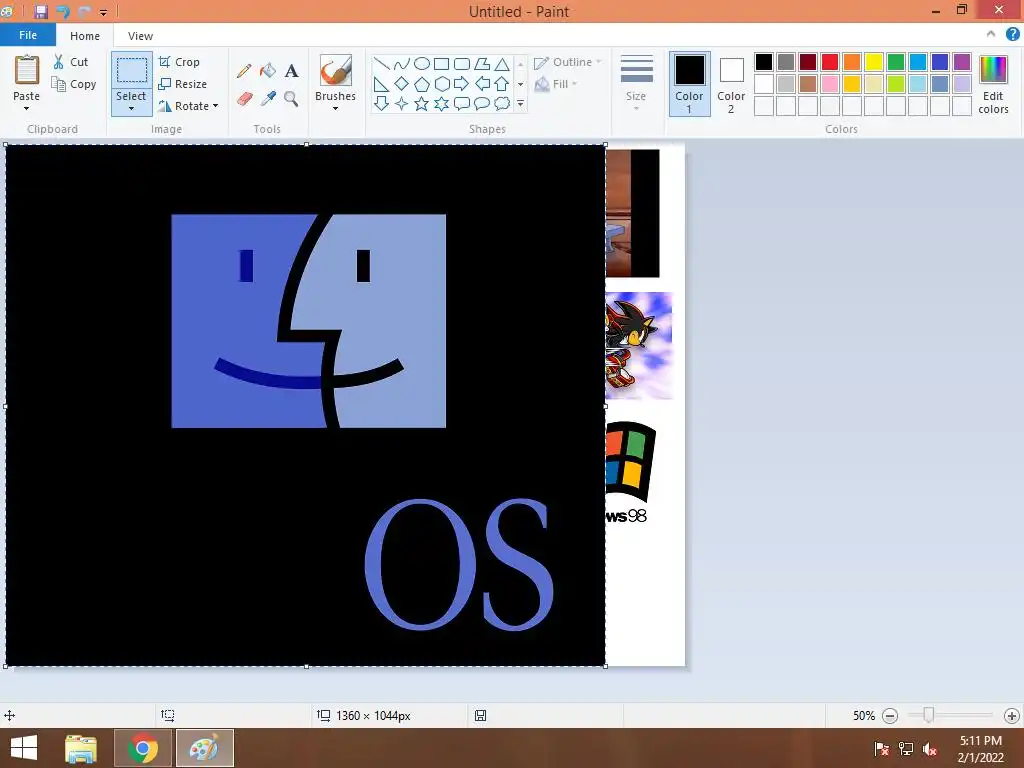Image resolution: width=1024 pixels, height=768 pixels.
Task: Choose the Up arrow shape
Action: [x=502, y=84]
